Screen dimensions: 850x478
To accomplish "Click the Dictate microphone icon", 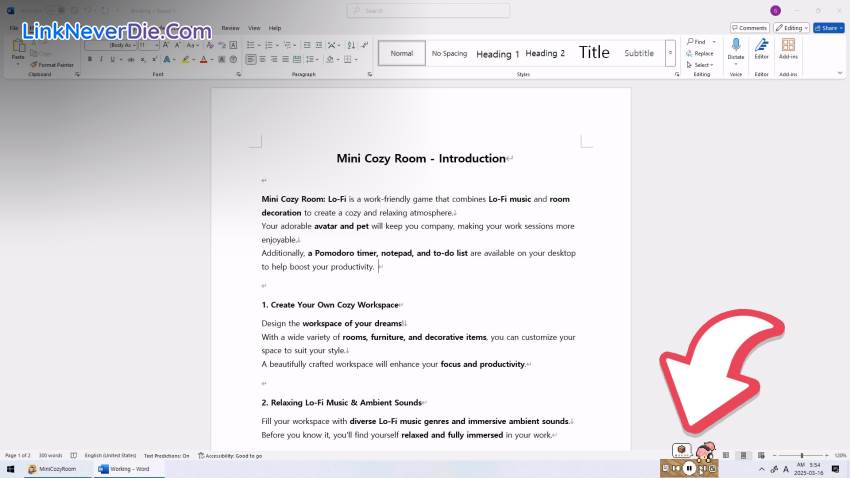I will click(736, 46).
